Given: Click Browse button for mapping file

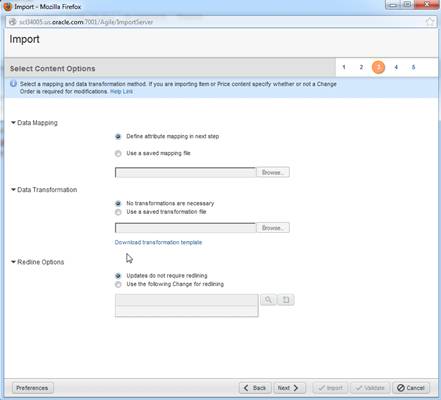Looking at the screenshot, I should coord(273,172).
